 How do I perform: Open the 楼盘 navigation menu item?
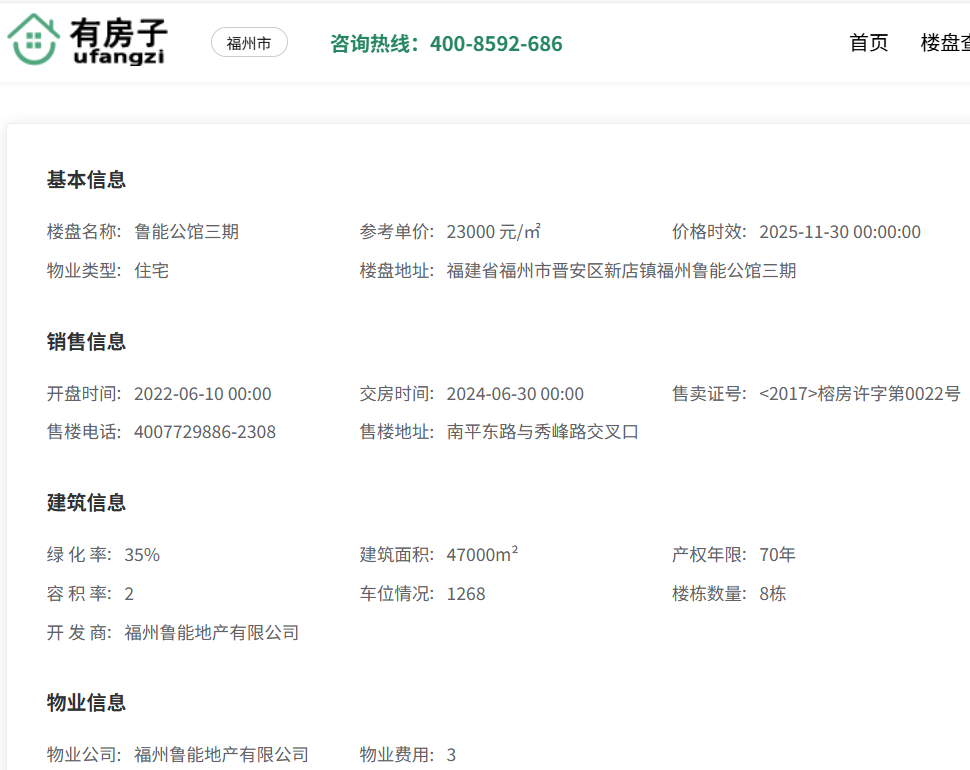[x=944, y=43]
